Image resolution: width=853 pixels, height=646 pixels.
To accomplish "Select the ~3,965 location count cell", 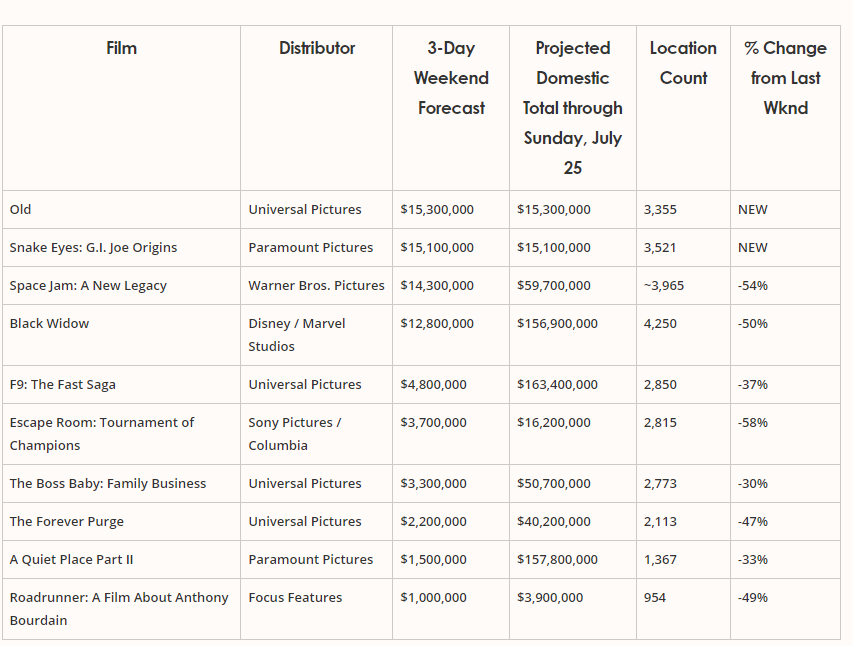I will (664, 286).
